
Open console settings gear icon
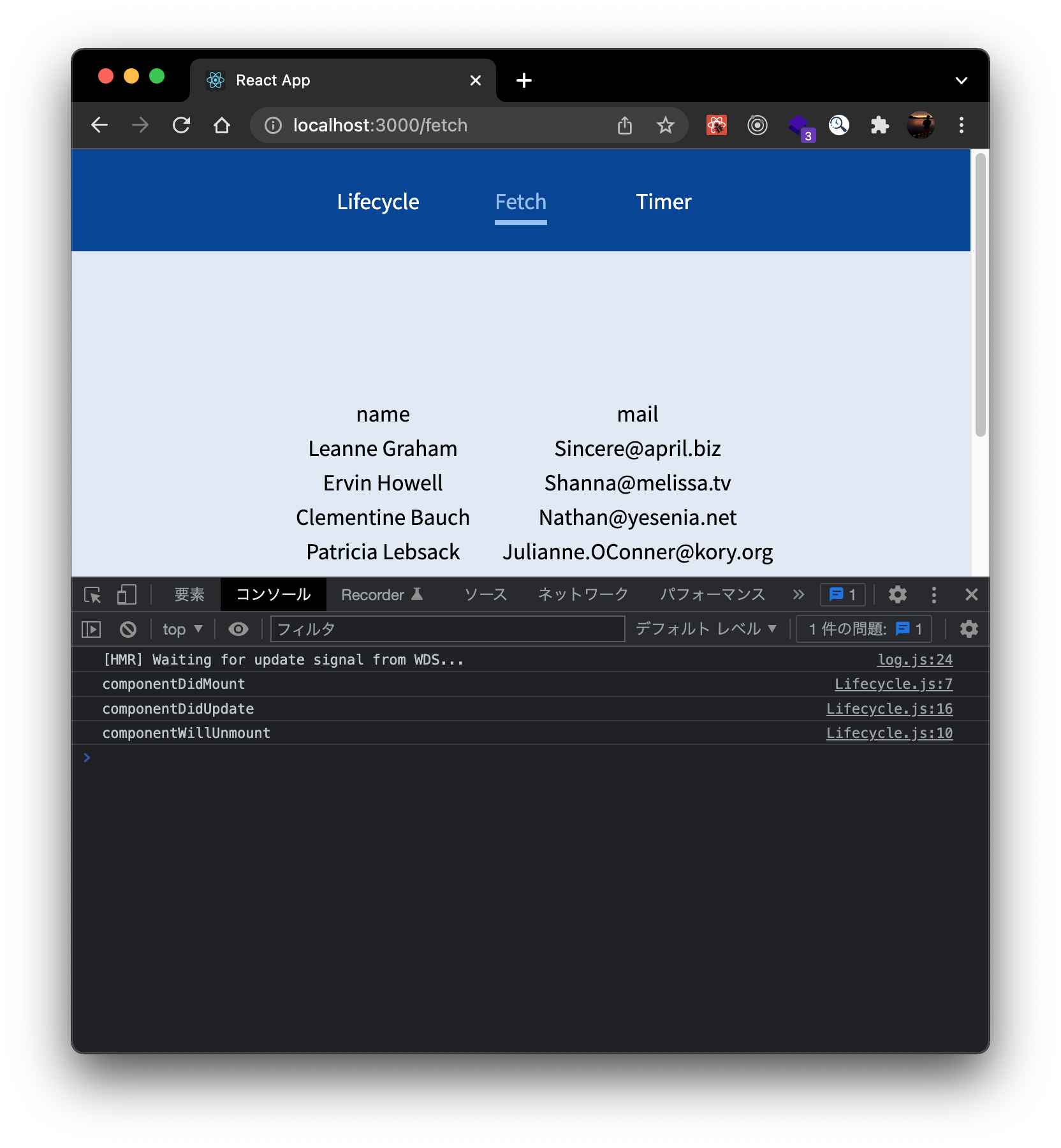[969, 629]
